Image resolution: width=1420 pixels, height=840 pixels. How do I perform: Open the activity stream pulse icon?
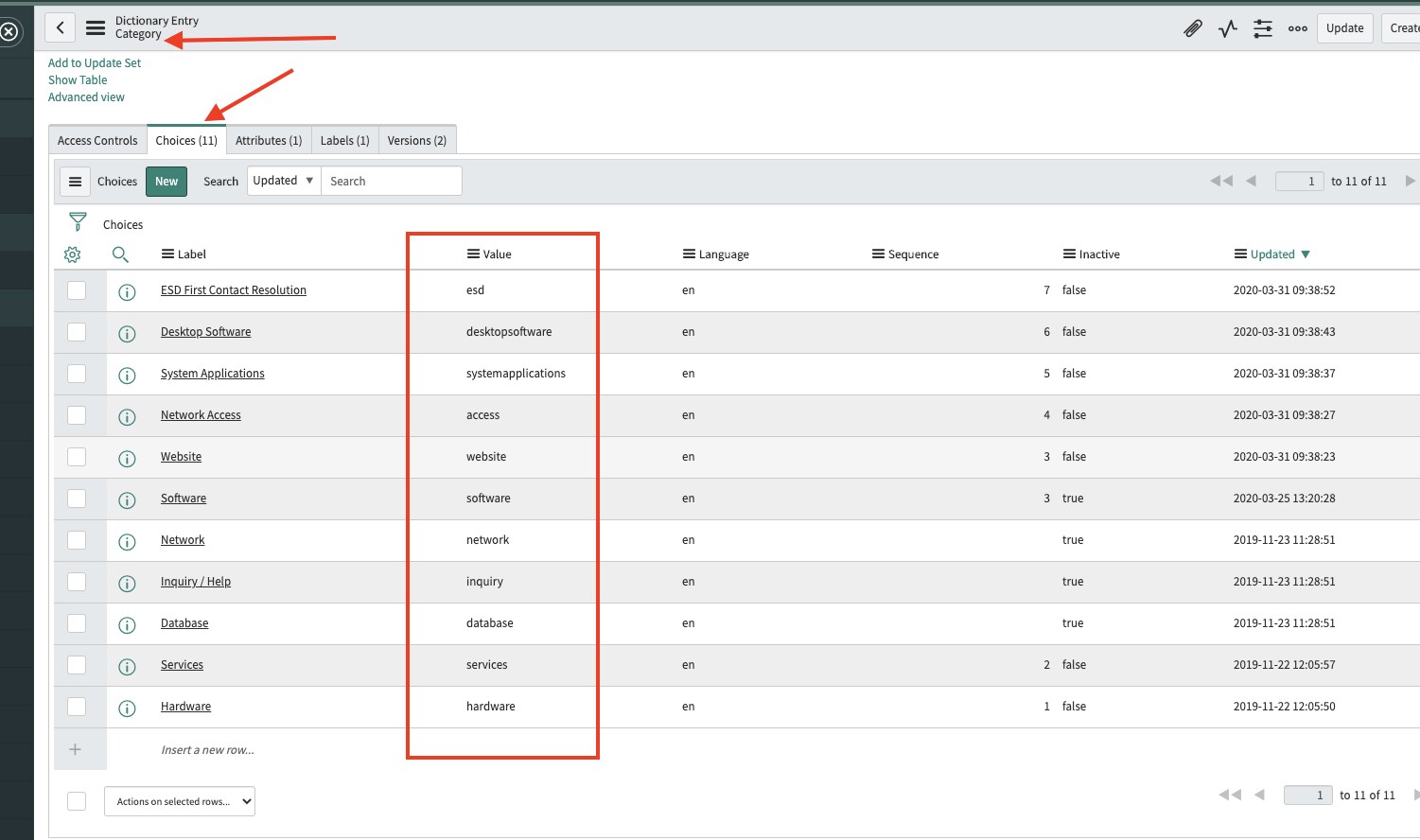point(1228,28)
